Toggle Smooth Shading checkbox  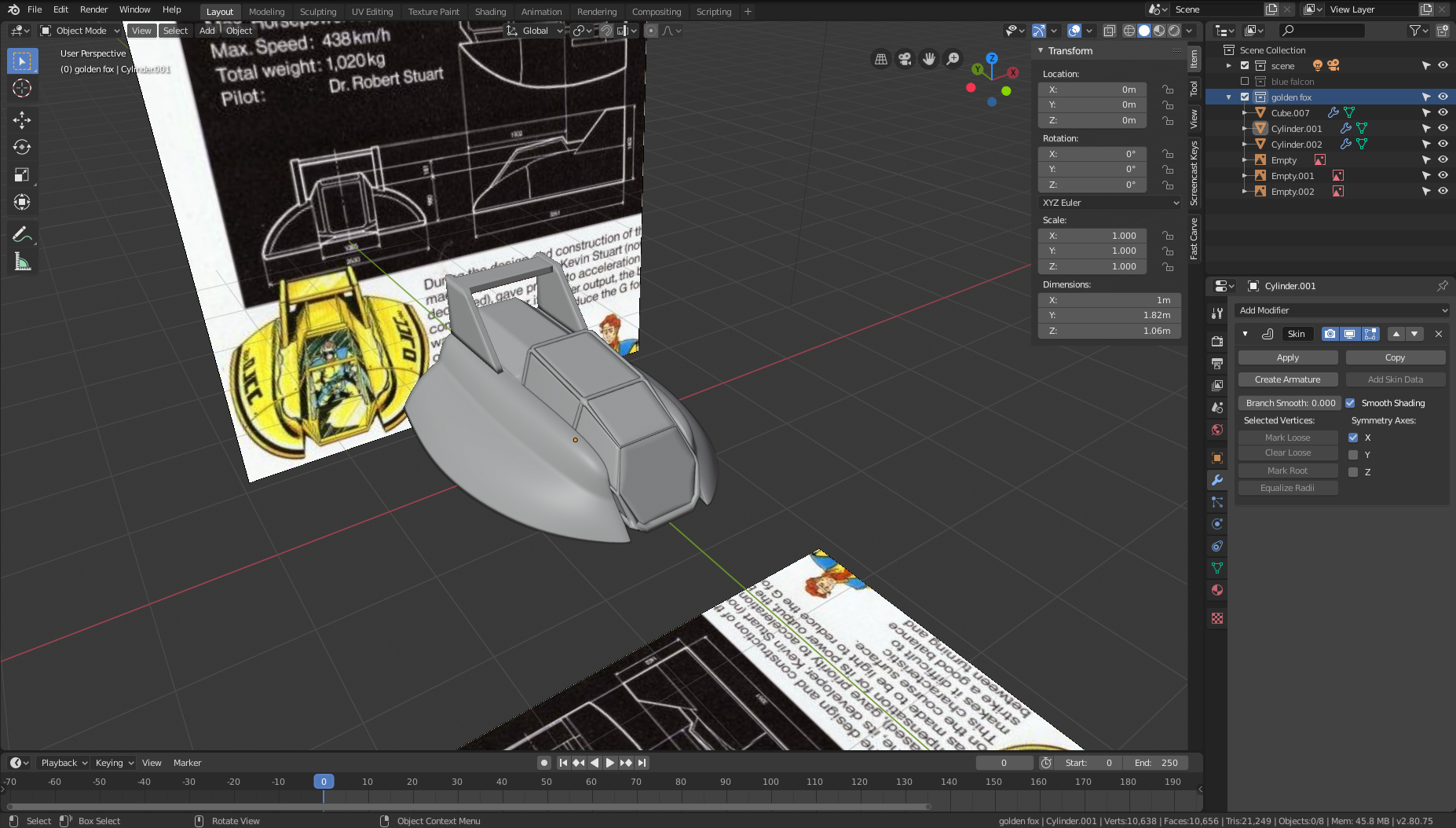1350,403
